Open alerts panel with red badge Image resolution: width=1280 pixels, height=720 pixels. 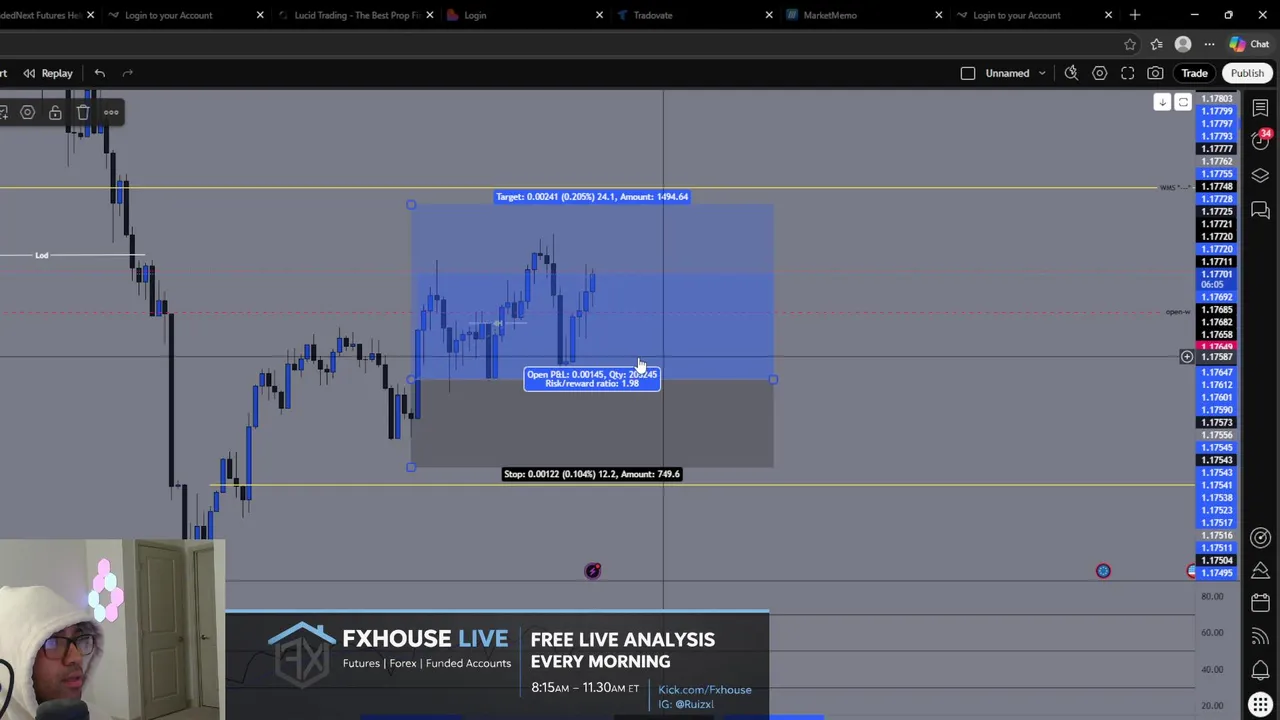pyautogui.click(x=1260, y=141)
